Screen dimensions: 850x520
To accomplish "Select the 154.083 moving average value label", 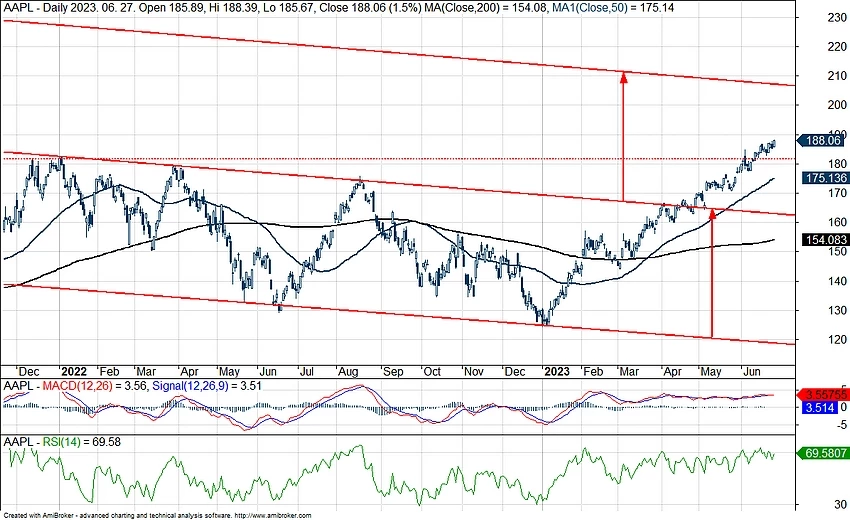I will pyautogui.click(x=825, y=240).
